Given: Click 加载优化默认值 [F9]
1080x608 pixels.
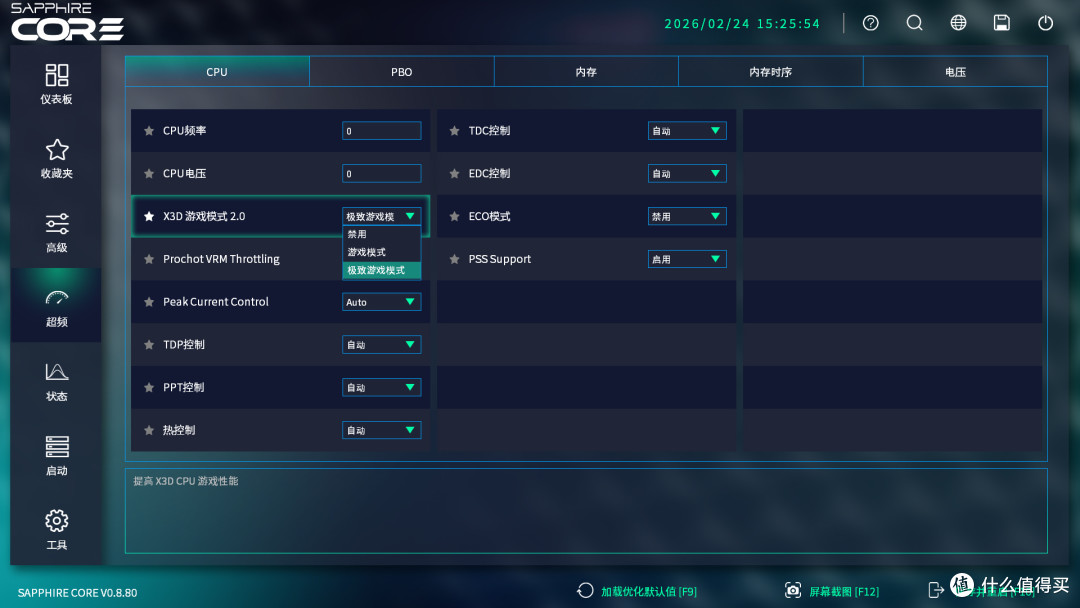Looking at the screenshot, I should (649, 591).
